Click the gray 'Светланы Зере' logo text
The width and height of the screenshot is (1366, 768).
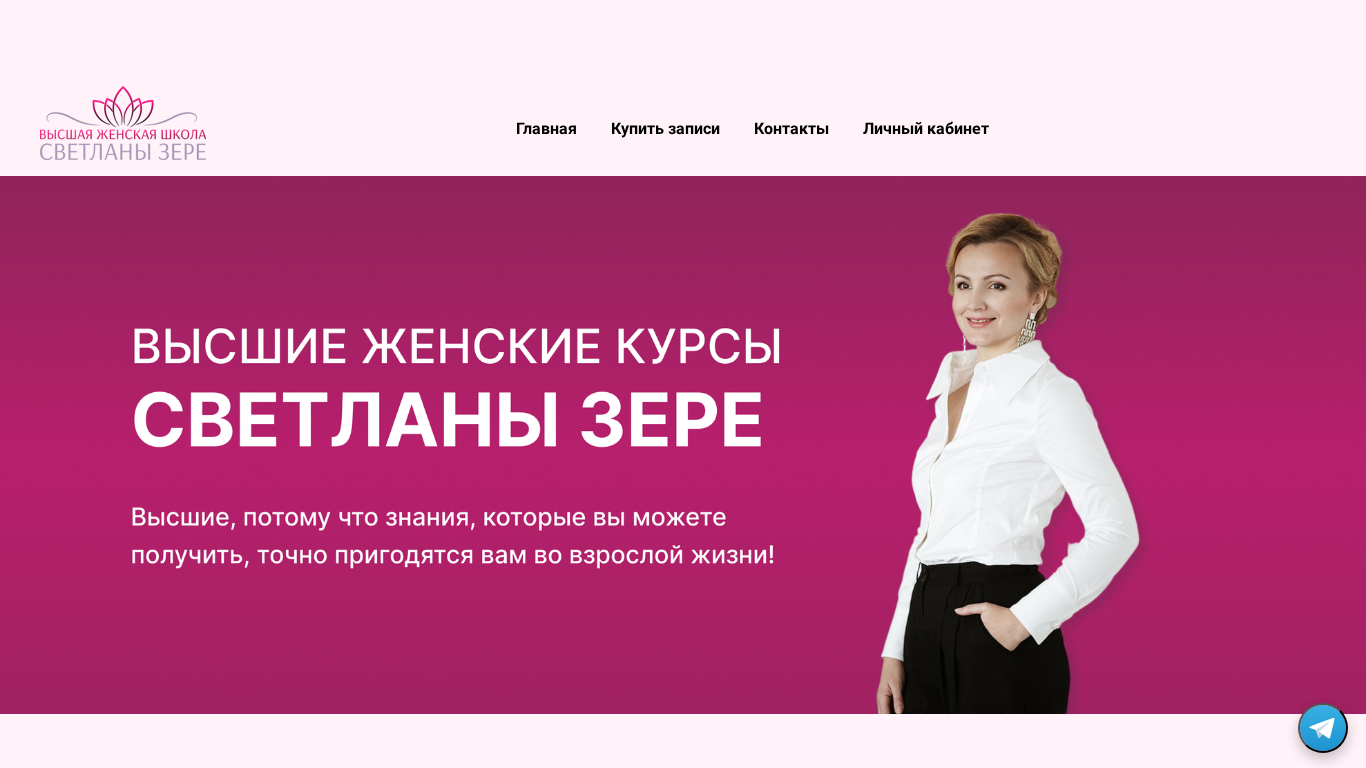click(123, 152)
